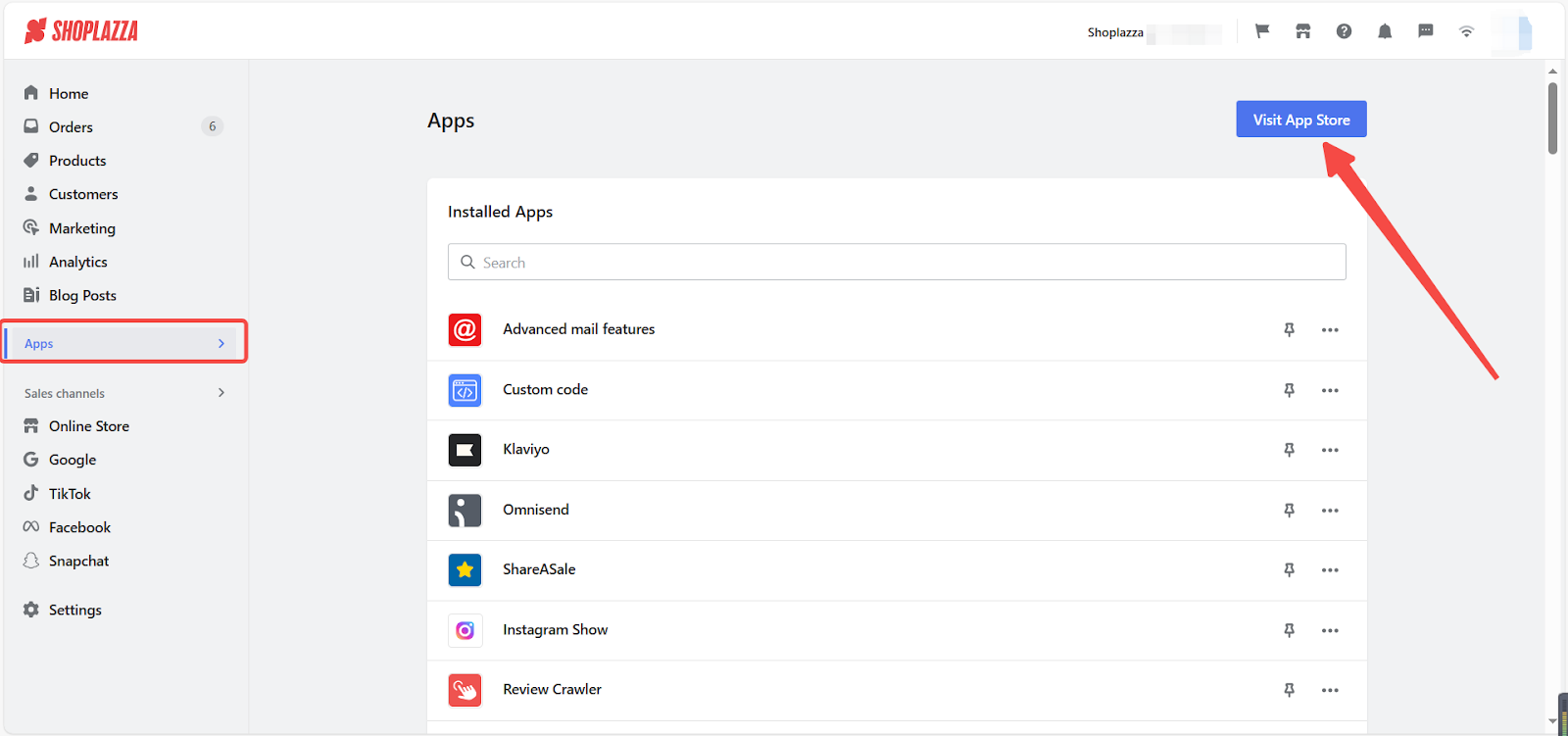The width and height of the screenshot is (1568, 736).
Task: Open TikTok sales channel
Action: (70, 494)
